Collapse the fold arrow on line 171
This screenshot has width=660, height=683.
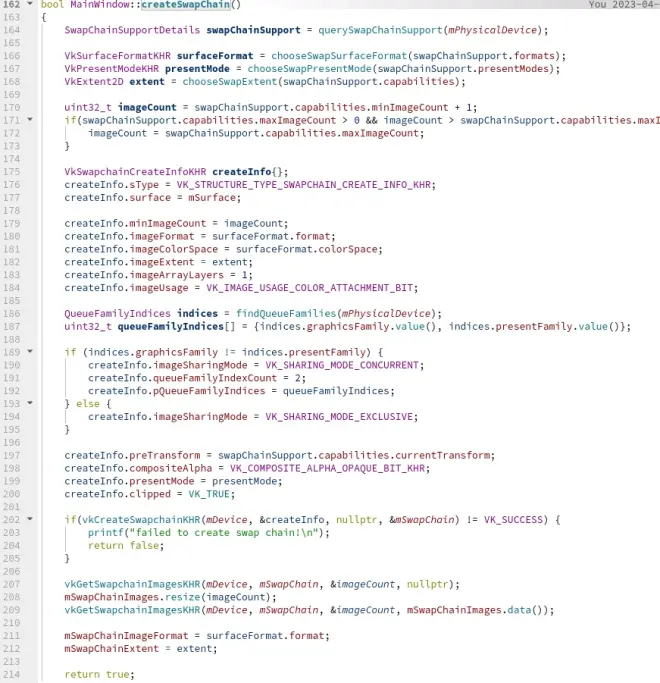(30, 119)
